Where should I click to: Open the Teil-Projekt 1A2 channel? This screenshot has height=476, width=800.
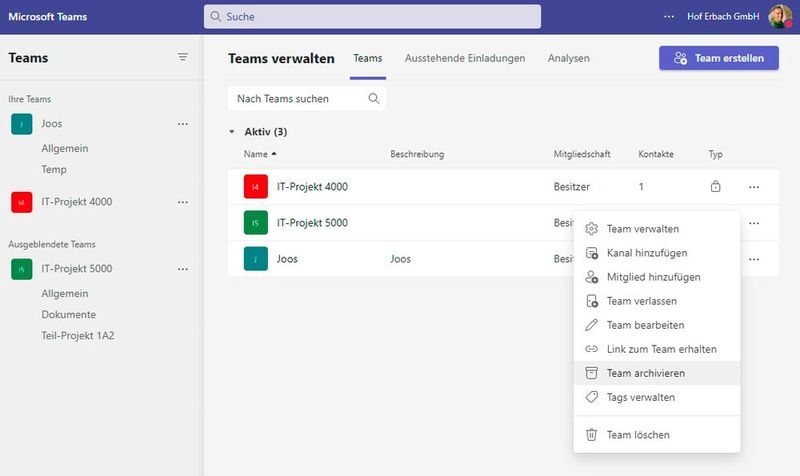[78, 335]
